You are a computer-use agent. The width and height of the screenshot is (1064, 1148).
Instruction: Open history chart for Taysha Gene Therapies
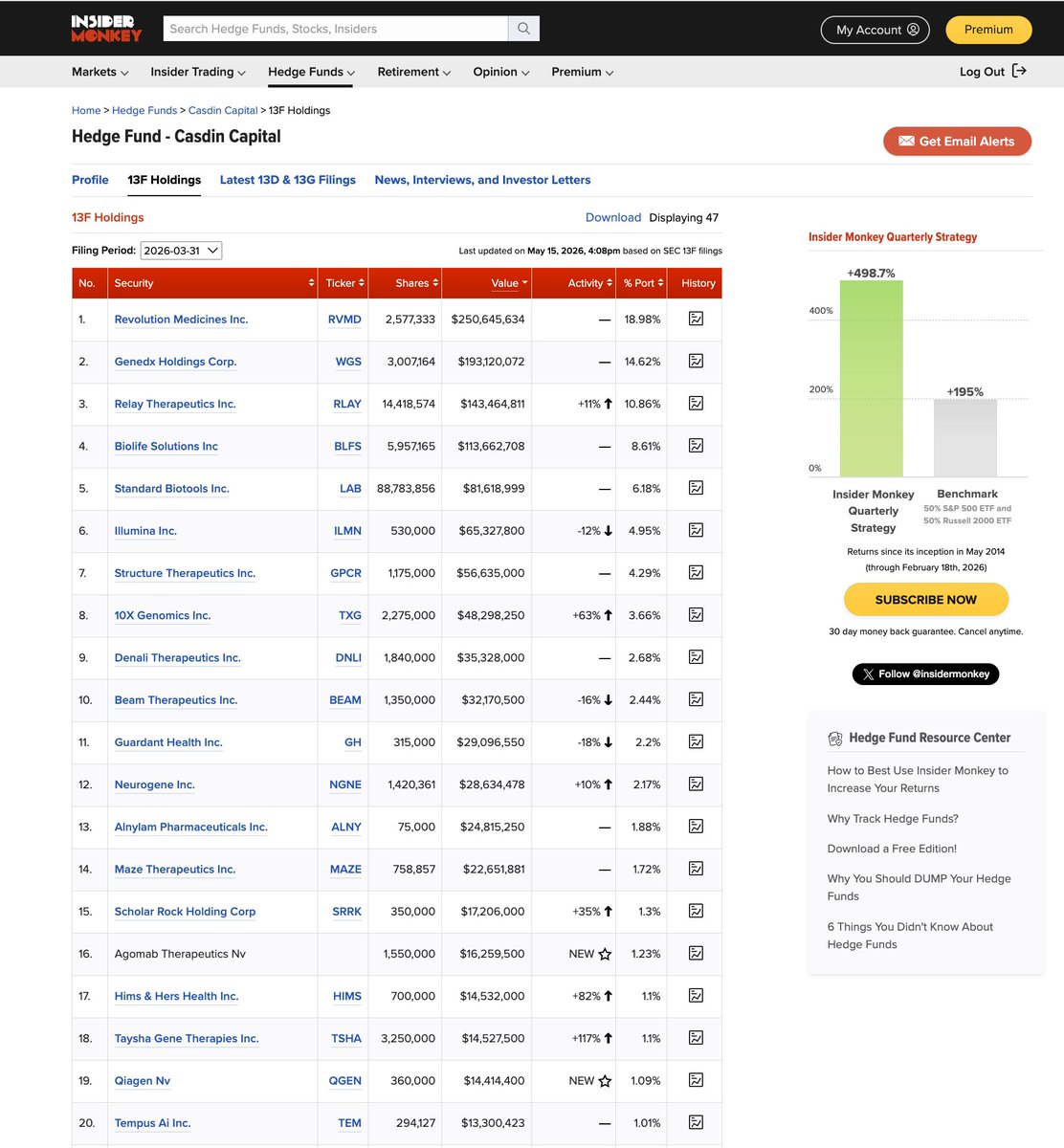coord(697,1038)
